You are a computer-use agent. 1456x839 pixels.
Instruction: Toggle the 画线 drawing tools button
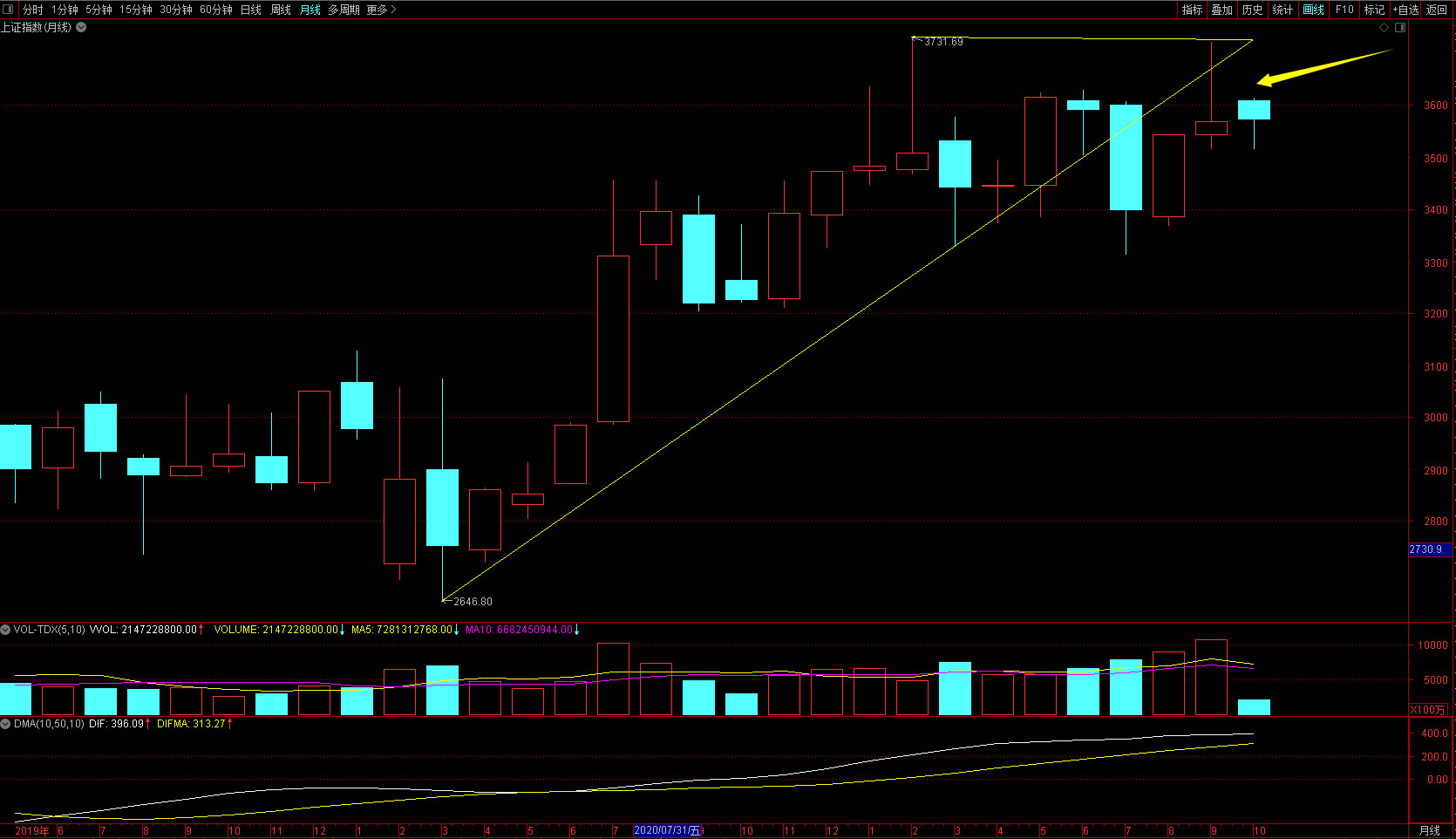pyautogui.click(x=1313, y=10)
